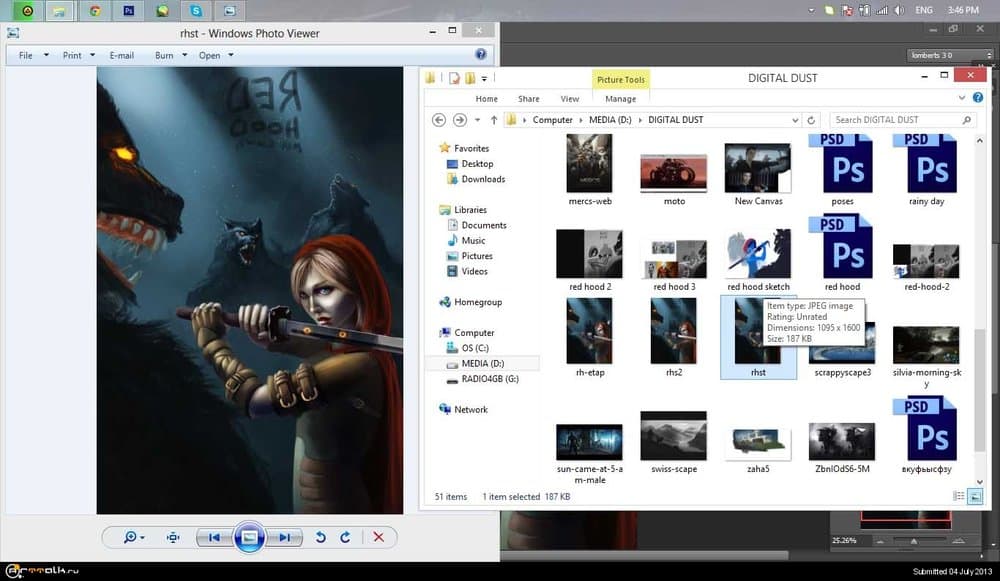The image size is (1000, 581).
Task: Delete the photo with the red X
Action: (379, 538)
